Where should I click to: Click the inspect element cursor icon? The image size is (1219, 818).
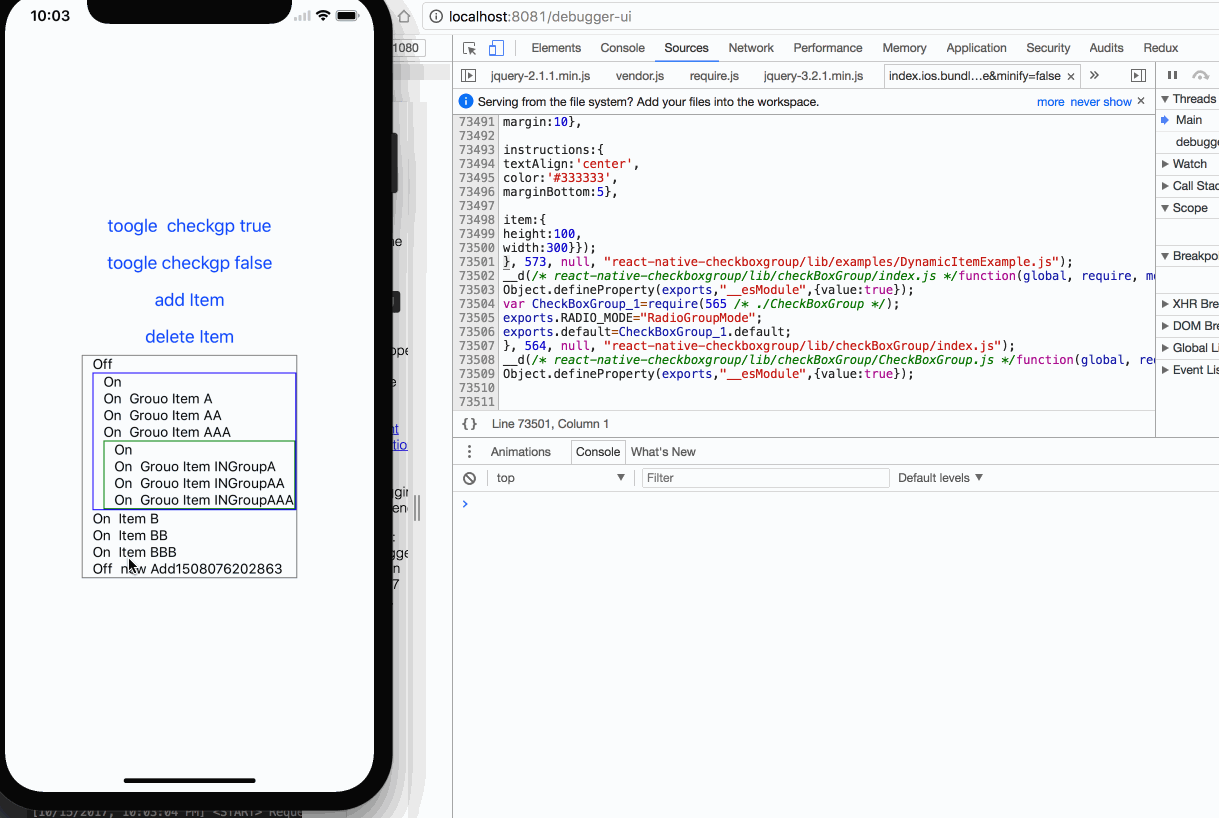[470, 48]
